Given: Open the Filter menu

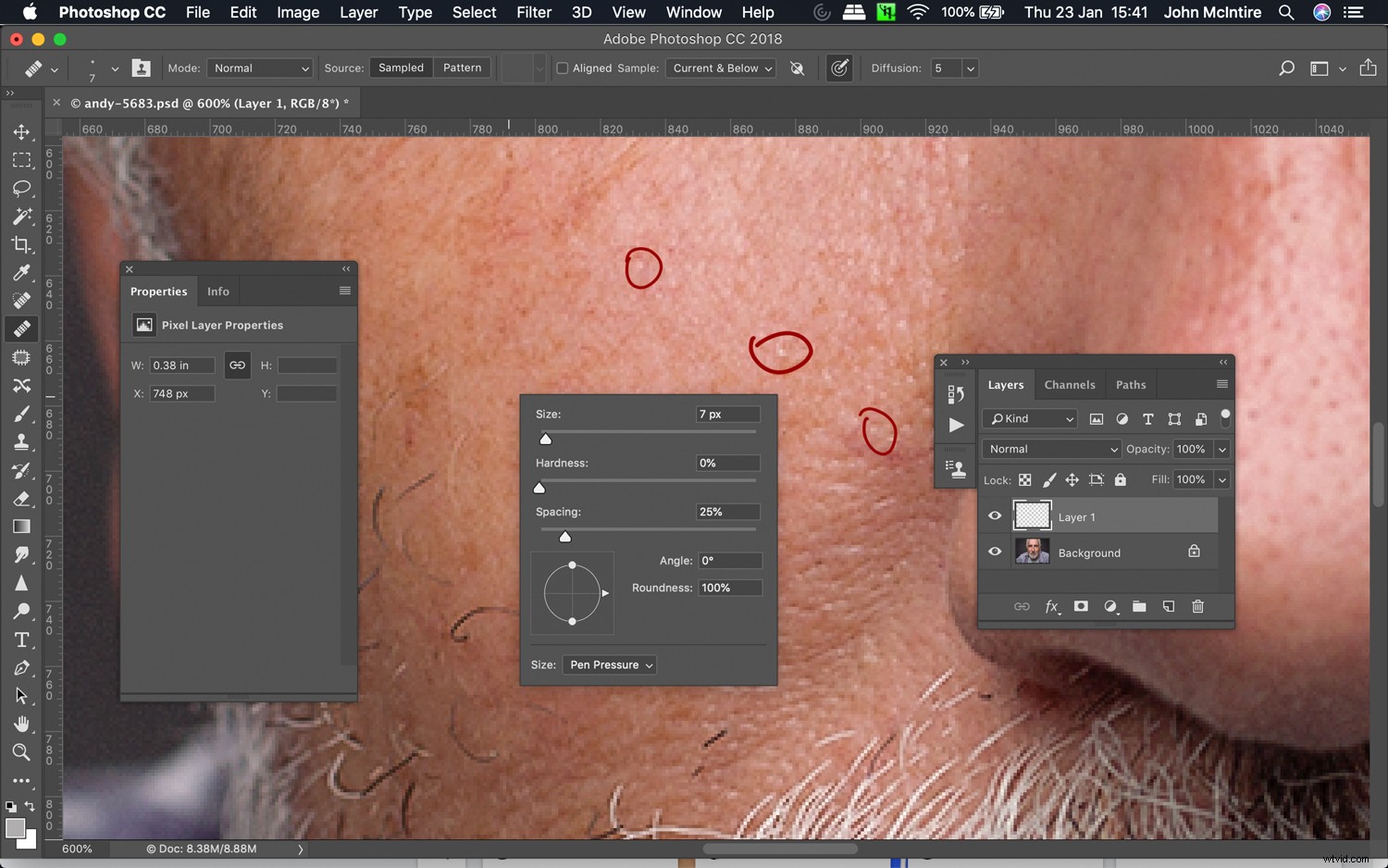Looking at the screenshot, I should (534, 12).
